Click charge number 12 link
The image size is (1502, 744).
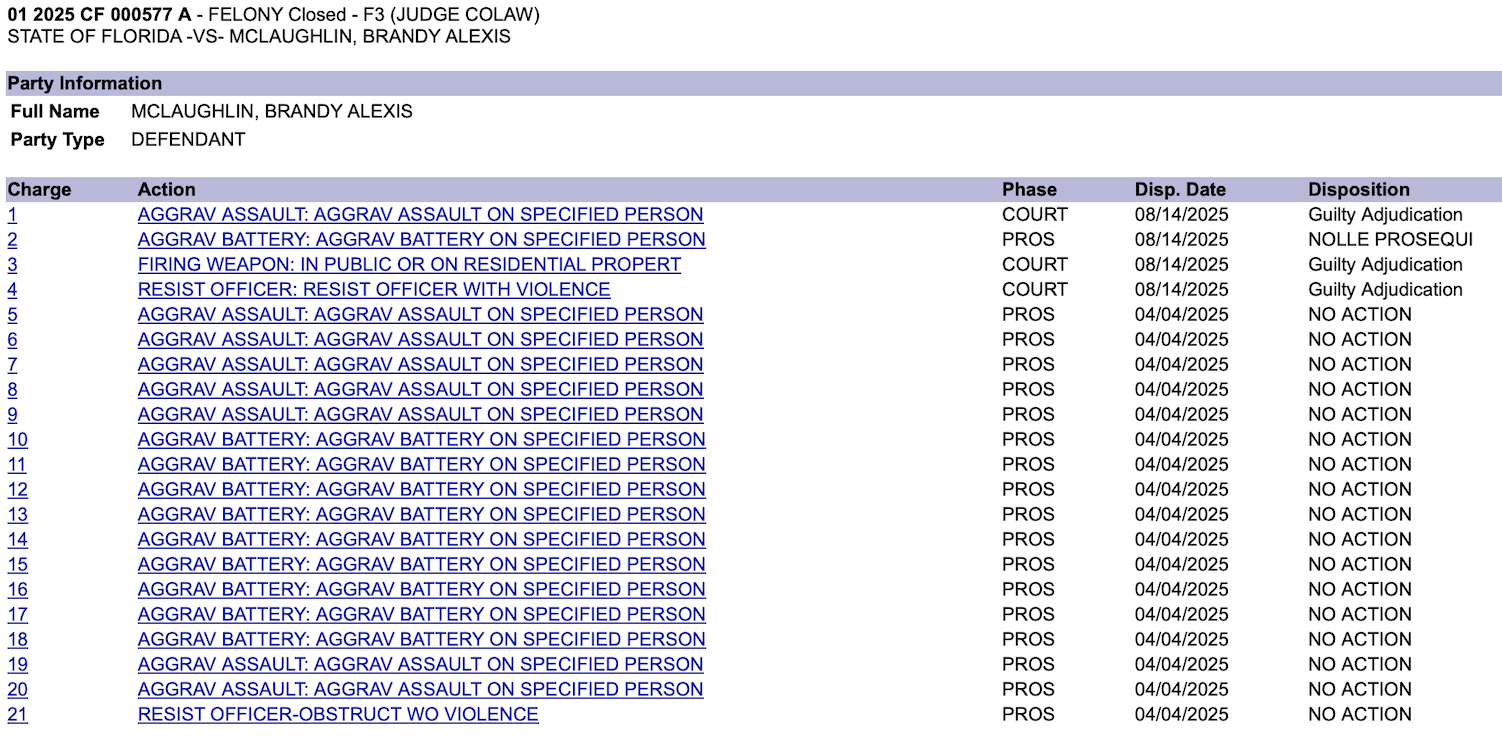click(x=17, y=490)
